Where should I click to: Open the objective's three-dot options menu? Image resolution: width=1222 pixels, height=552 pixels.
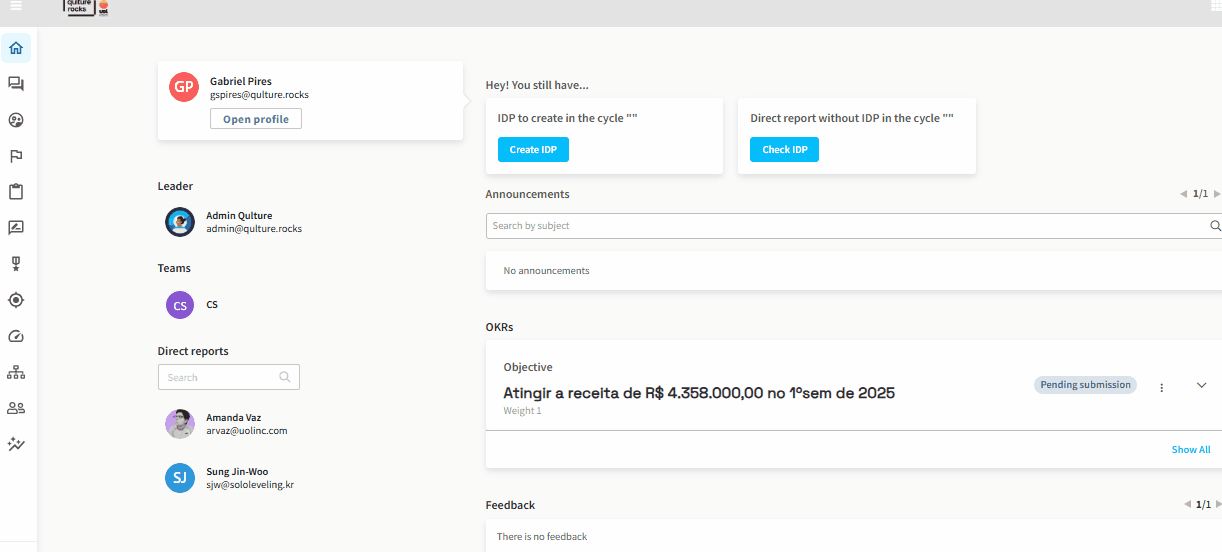pyautogui.click(x=1161, y=387)
